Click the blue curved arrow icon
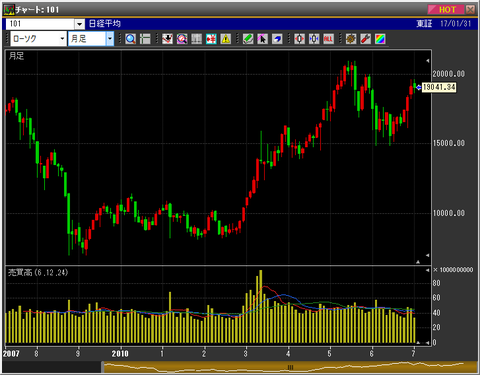Screen dimensions: 480x375 pyautogui.click(x=277, y=39)
